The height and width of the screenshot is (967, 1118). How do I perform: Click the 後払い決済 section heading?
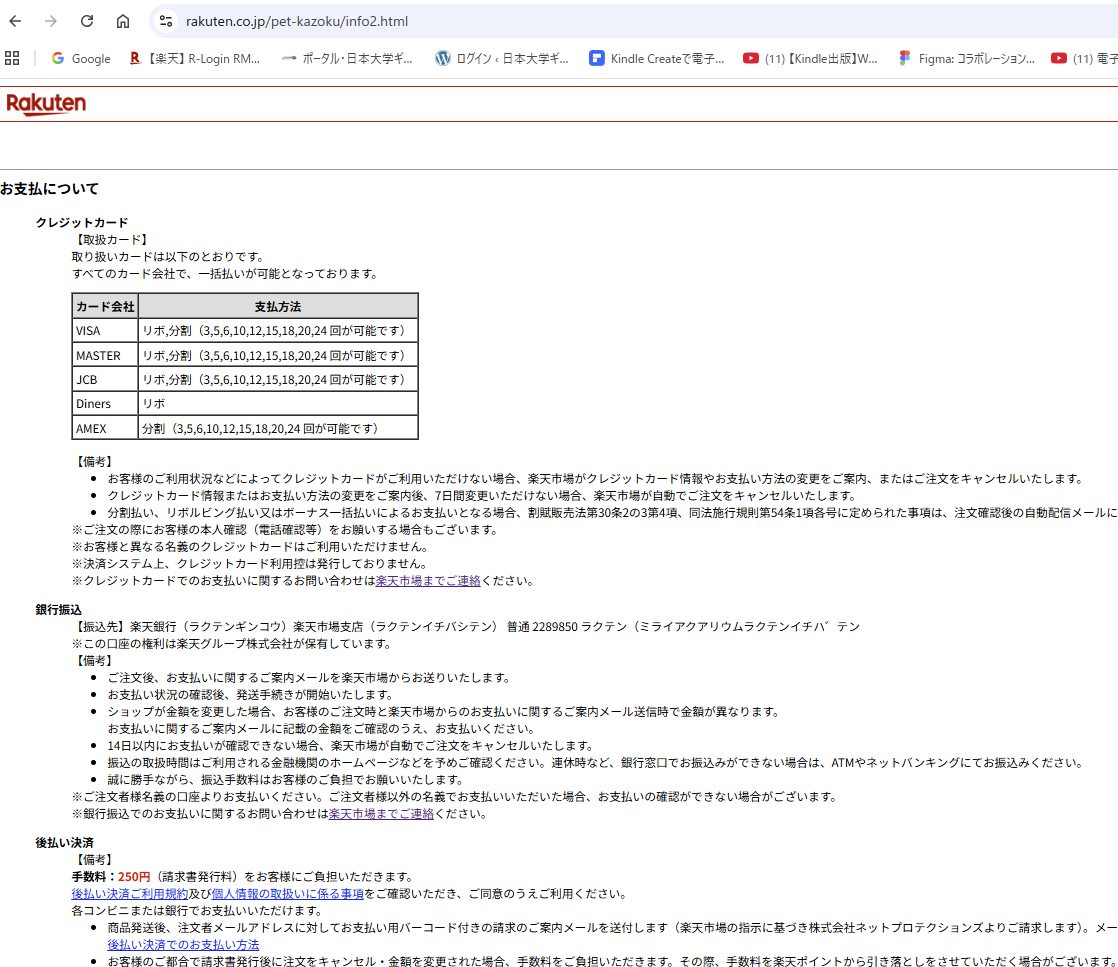(64, 843)
